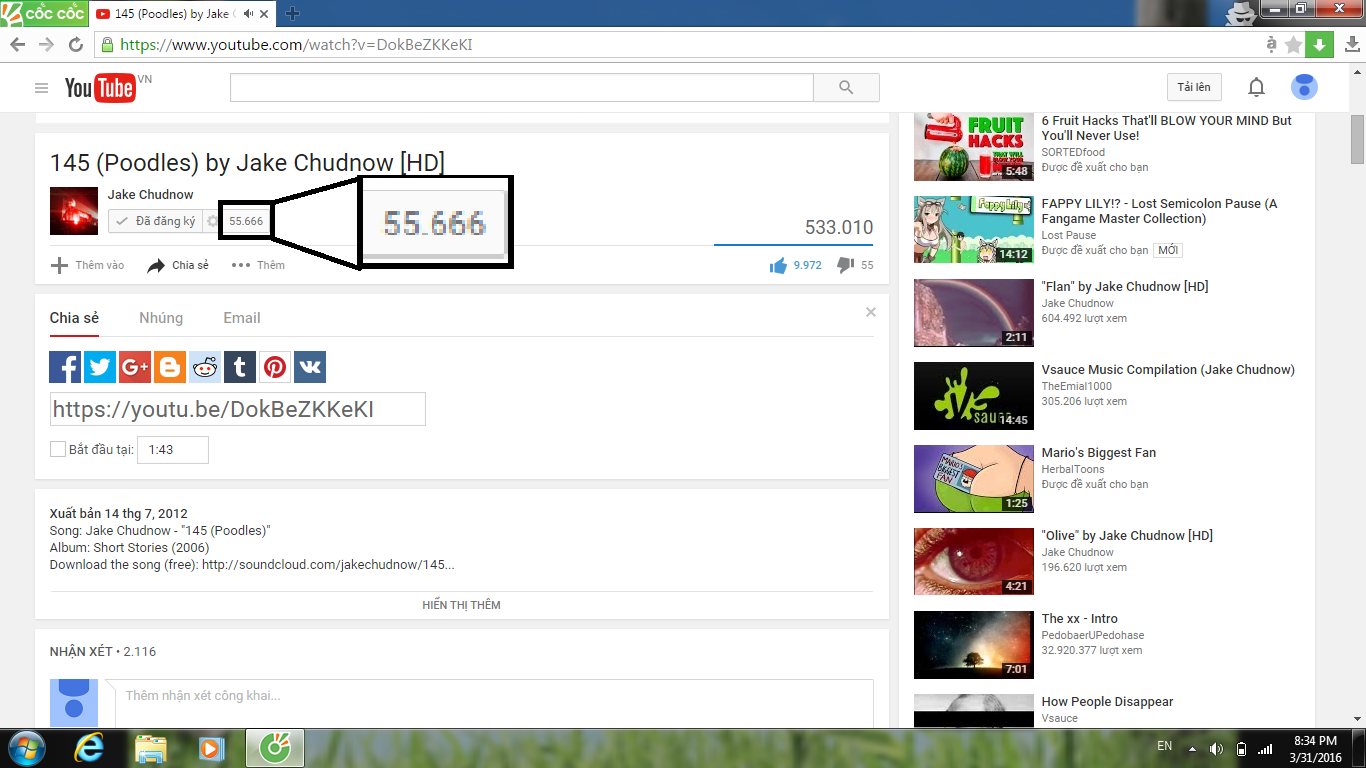The image size is (1366, 768).
Task: Open media player from taskbar
Action: [x=210, y=748]
